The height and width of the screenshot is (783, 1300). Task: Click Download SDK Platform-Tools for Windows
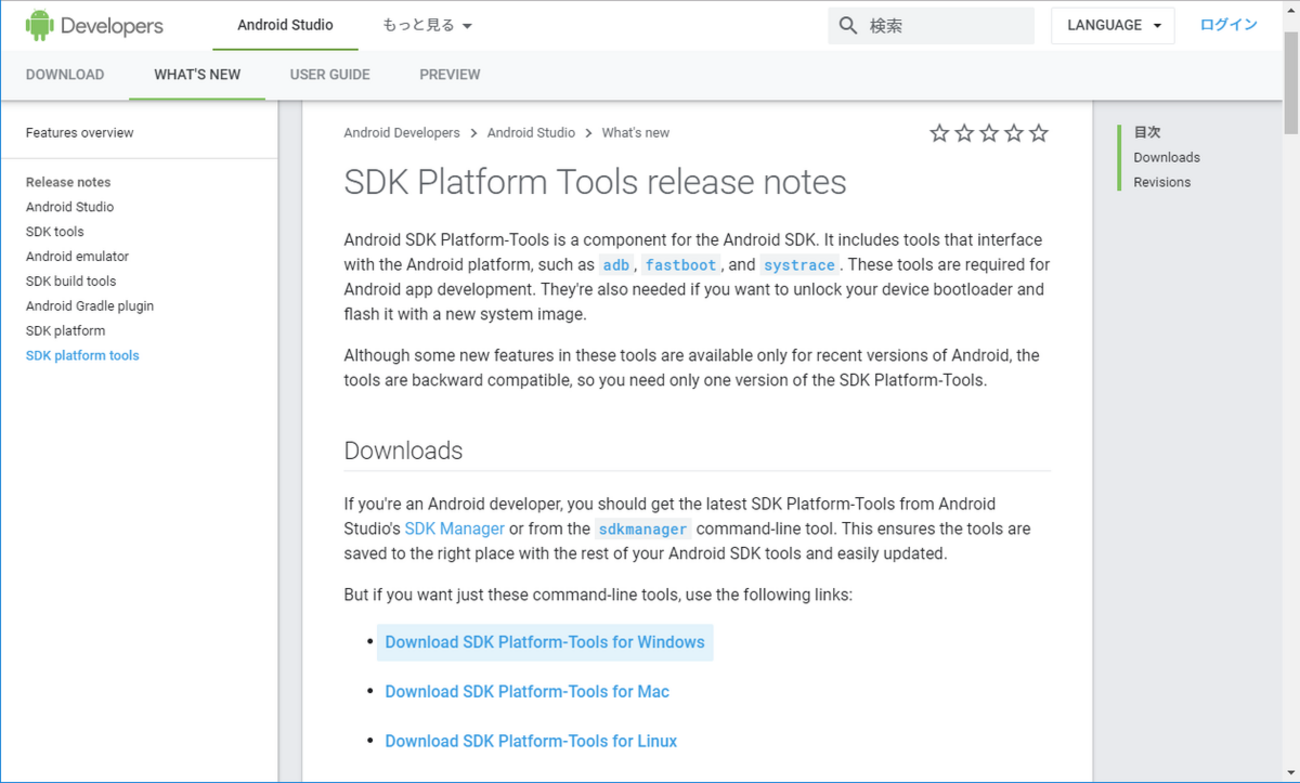click(545, 642)
